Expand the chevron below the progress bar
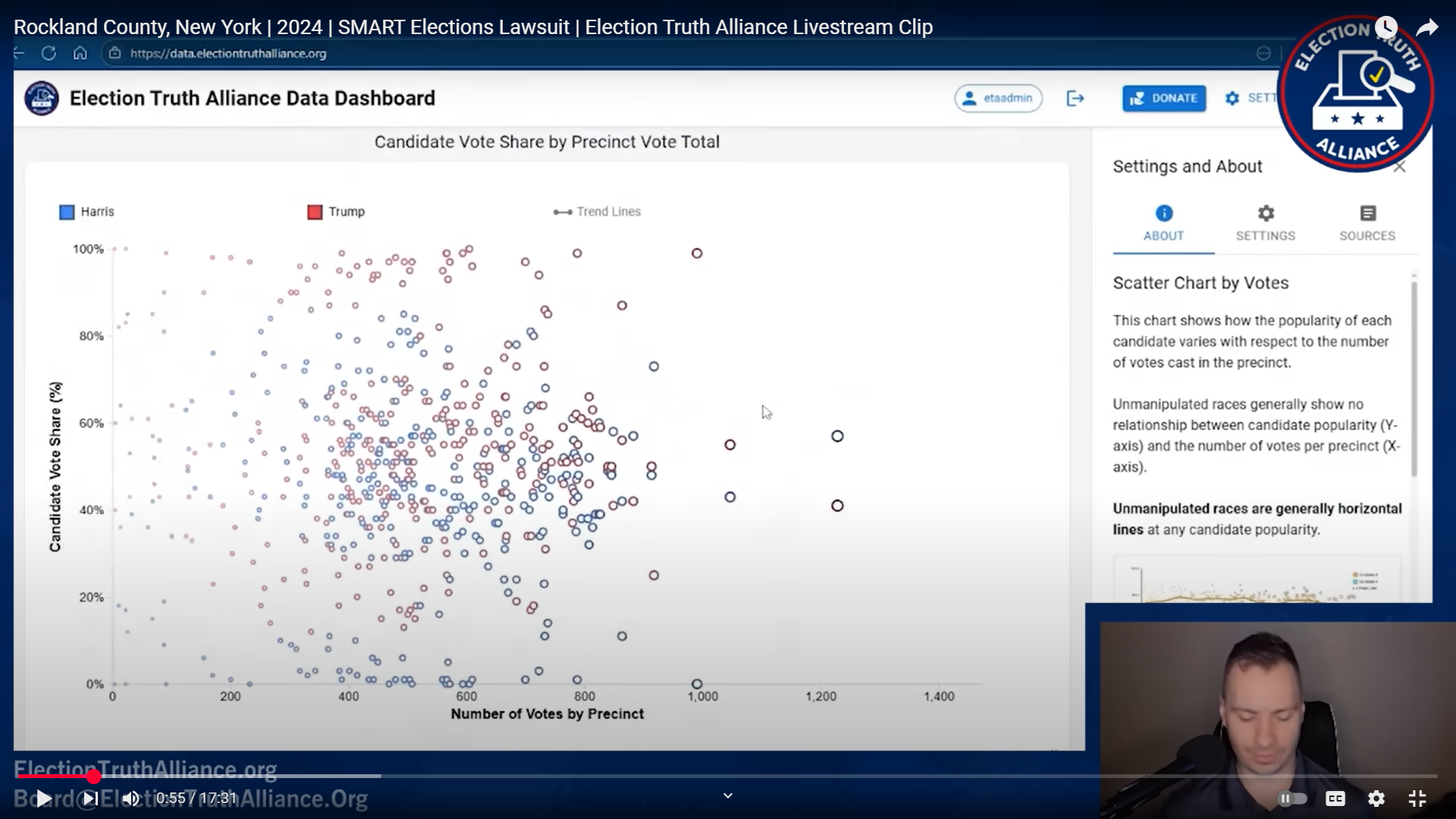 pyautogui.click(x=727, y=795)
